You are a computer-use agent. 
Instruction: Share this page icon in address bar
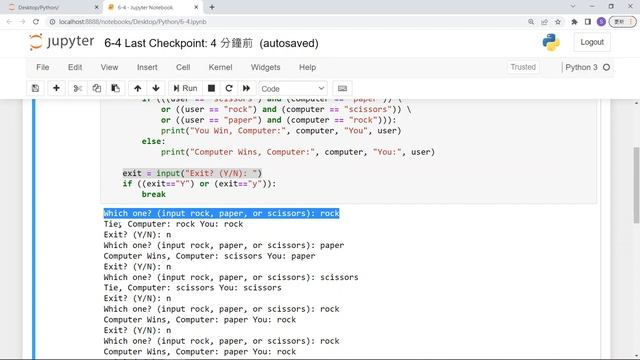click(544, 22)
